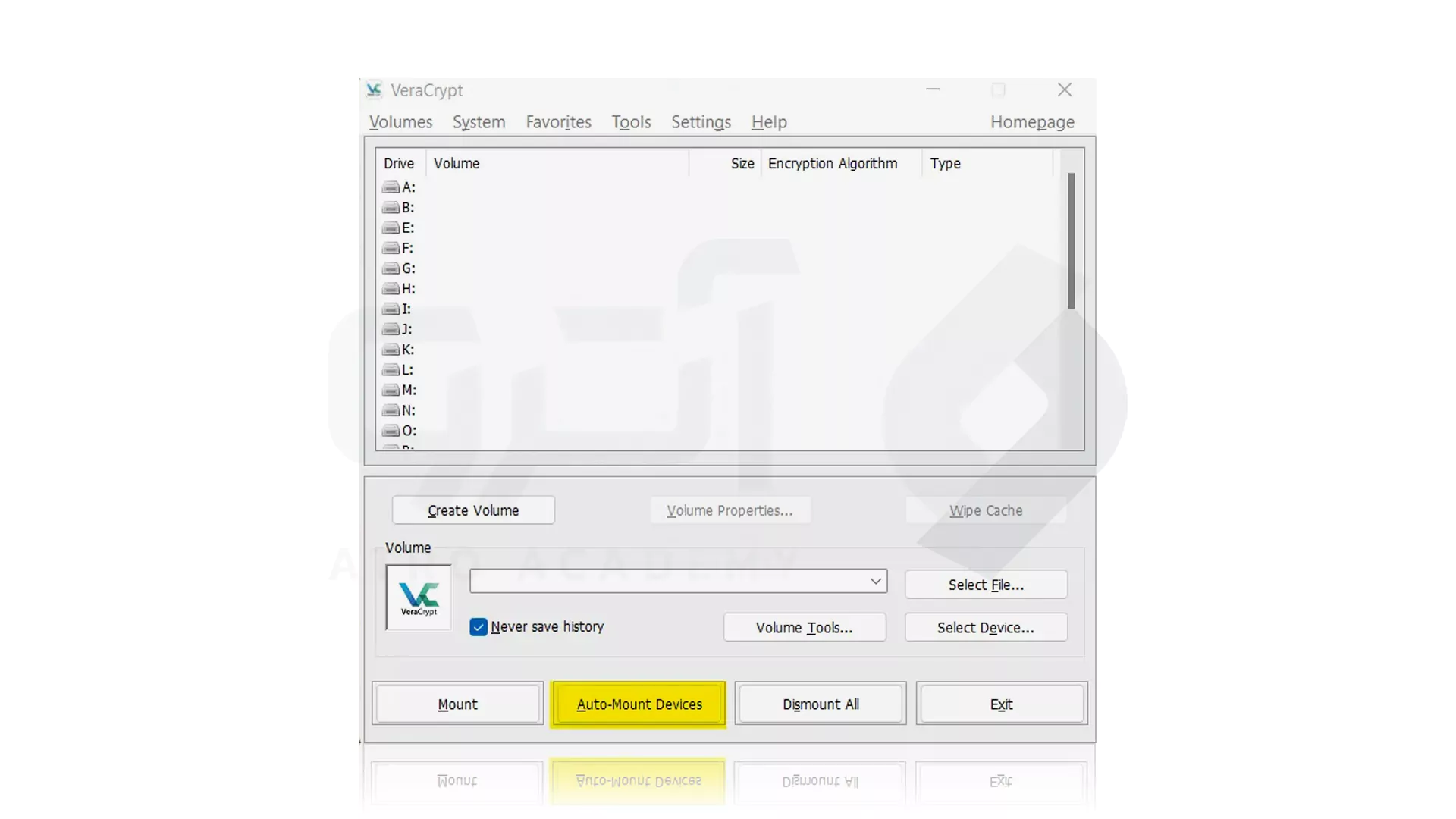This screenshot has height=819, width=1456.
Task: Click the Type column header
Action: click(987, 164)
